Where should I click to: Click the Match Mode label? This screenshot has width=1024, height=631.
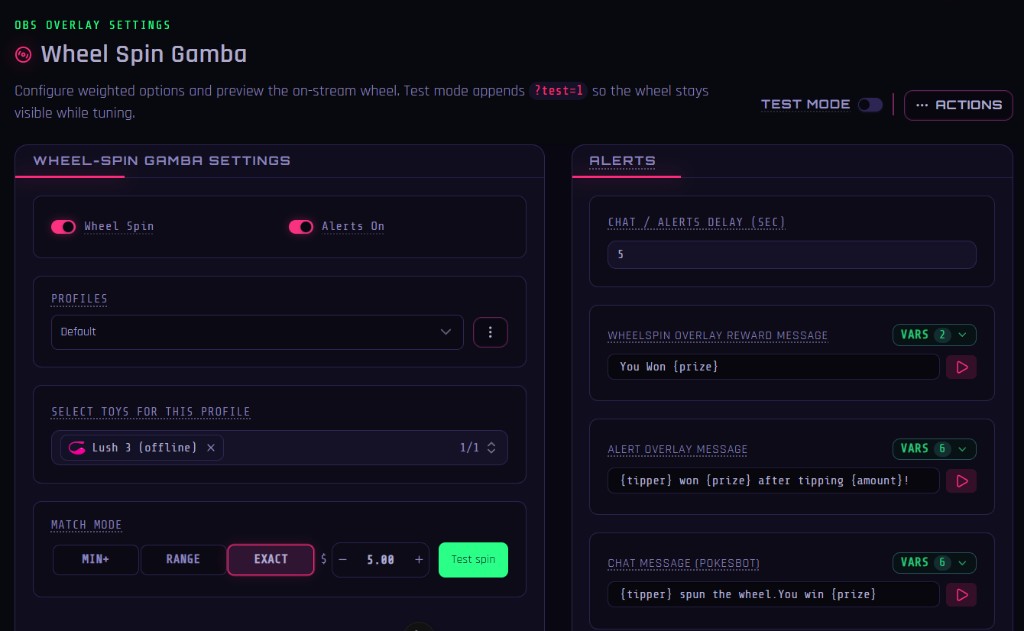click(x=86, y=525)
